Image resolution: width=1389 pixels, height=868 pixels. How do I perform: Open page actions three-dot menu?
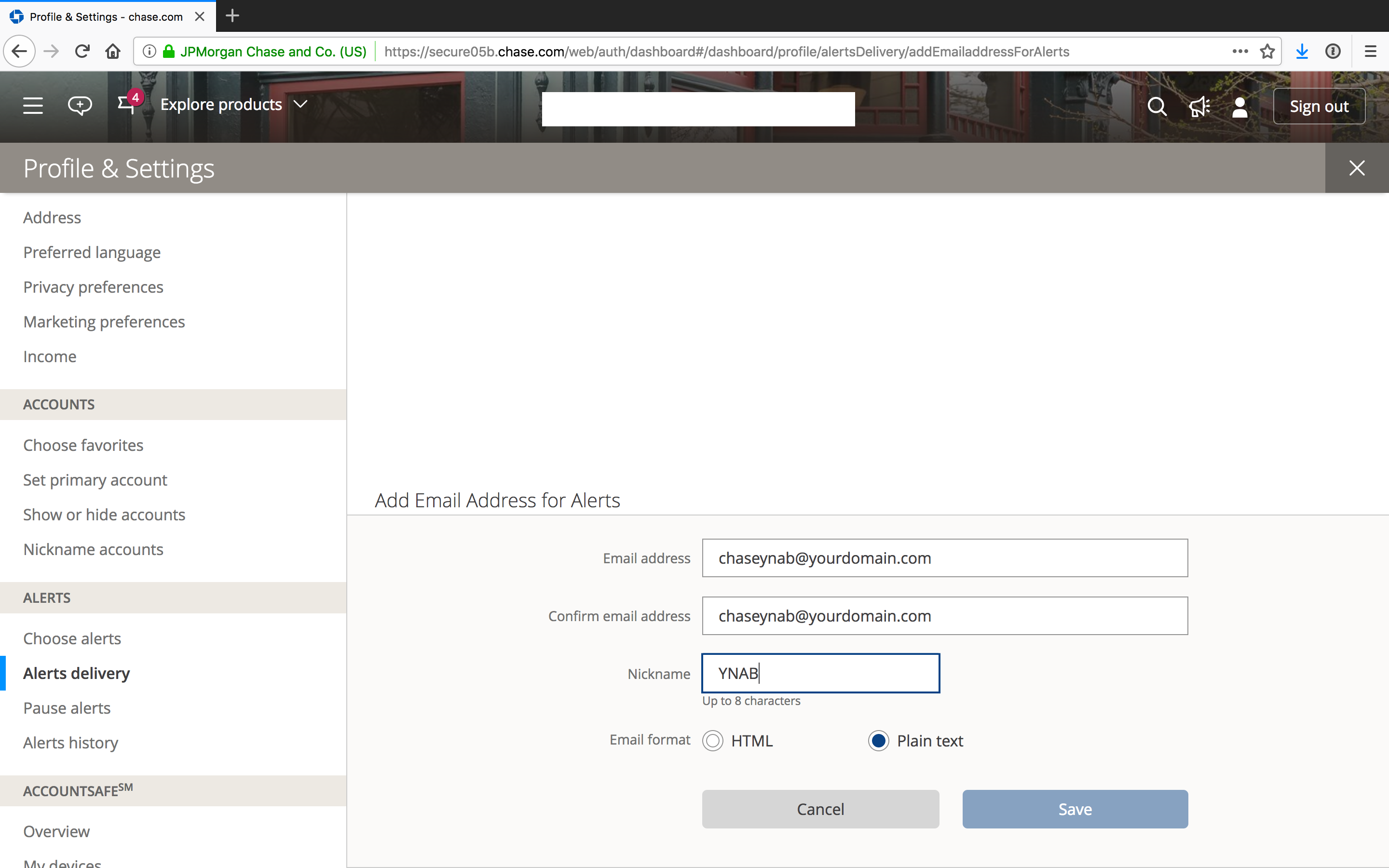point(1240,52)
